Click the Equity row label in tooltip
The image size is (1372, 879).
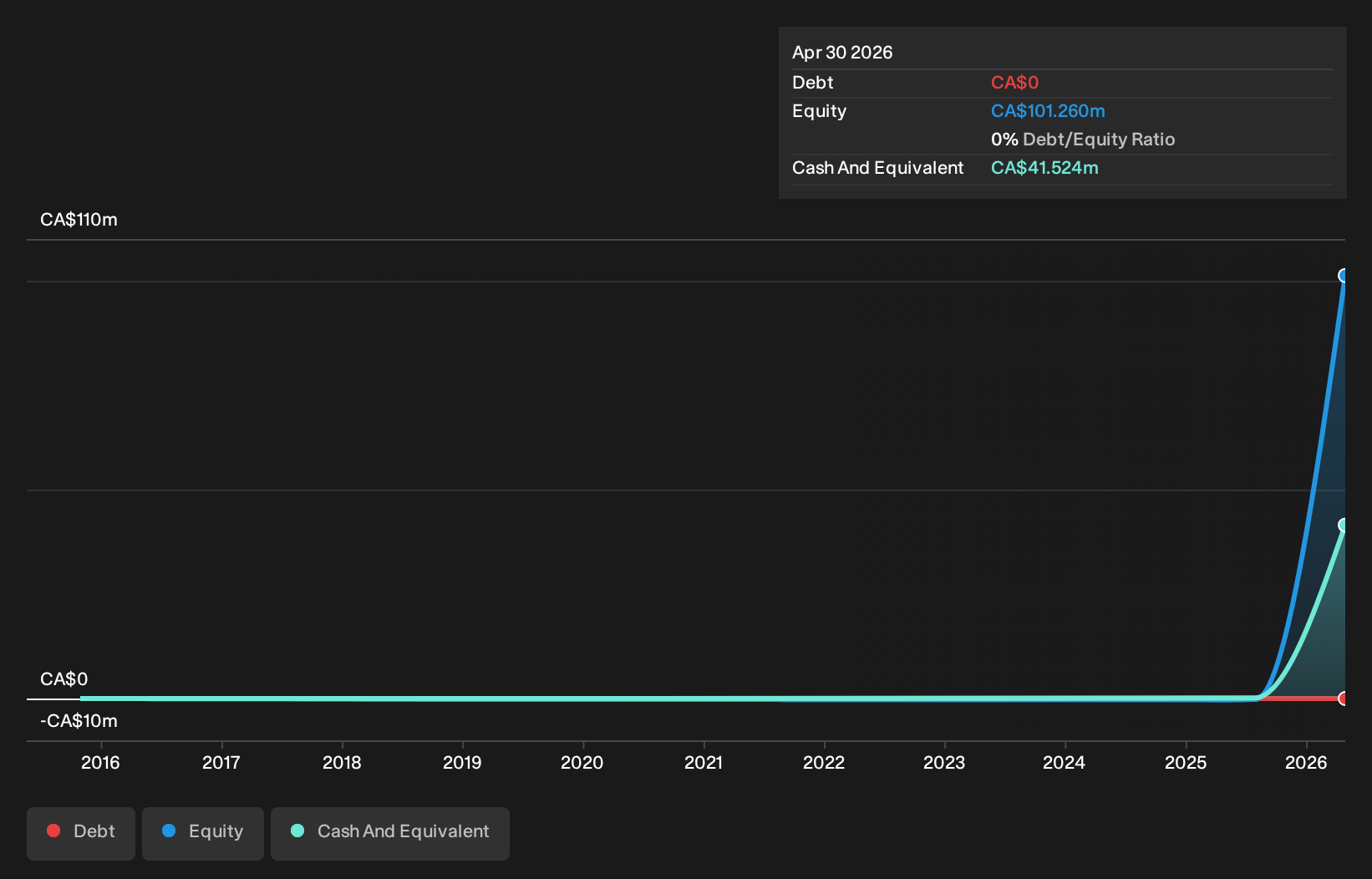819,111
